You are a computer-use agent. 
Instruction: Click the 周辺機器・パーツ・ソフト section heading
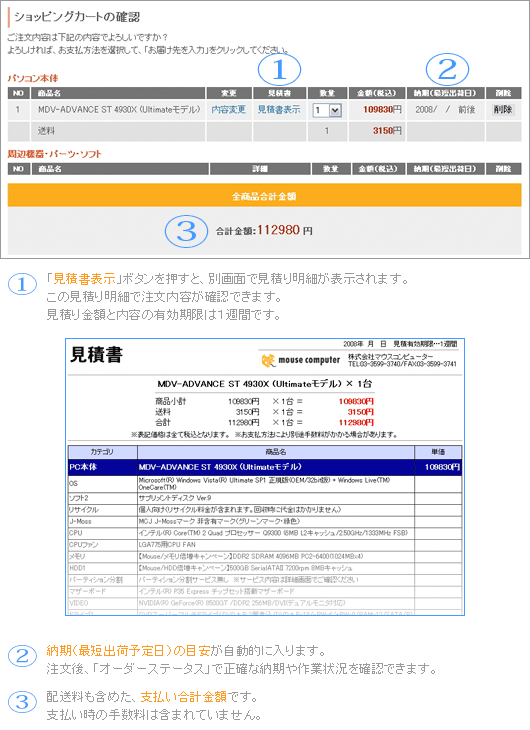point(54,154)
